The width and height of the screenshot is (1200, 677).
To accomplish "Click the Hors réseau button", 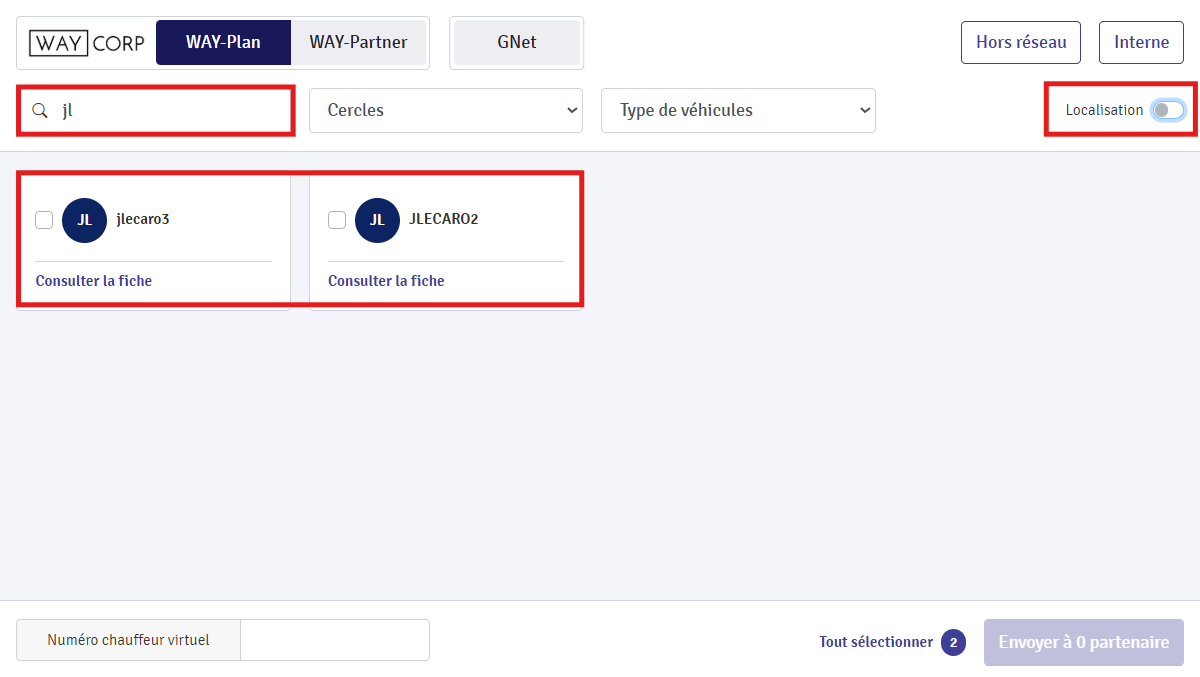I will pos(1021,43).
